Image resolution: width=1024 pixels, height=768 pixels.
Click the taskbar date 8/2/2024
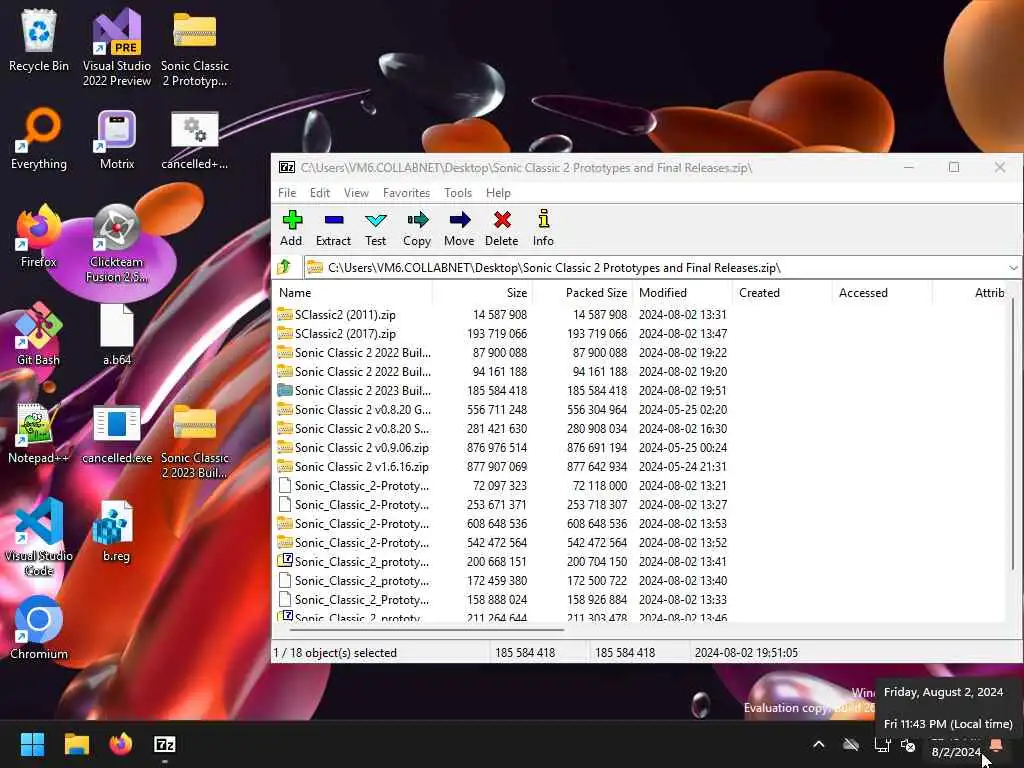tap(956, 752)
